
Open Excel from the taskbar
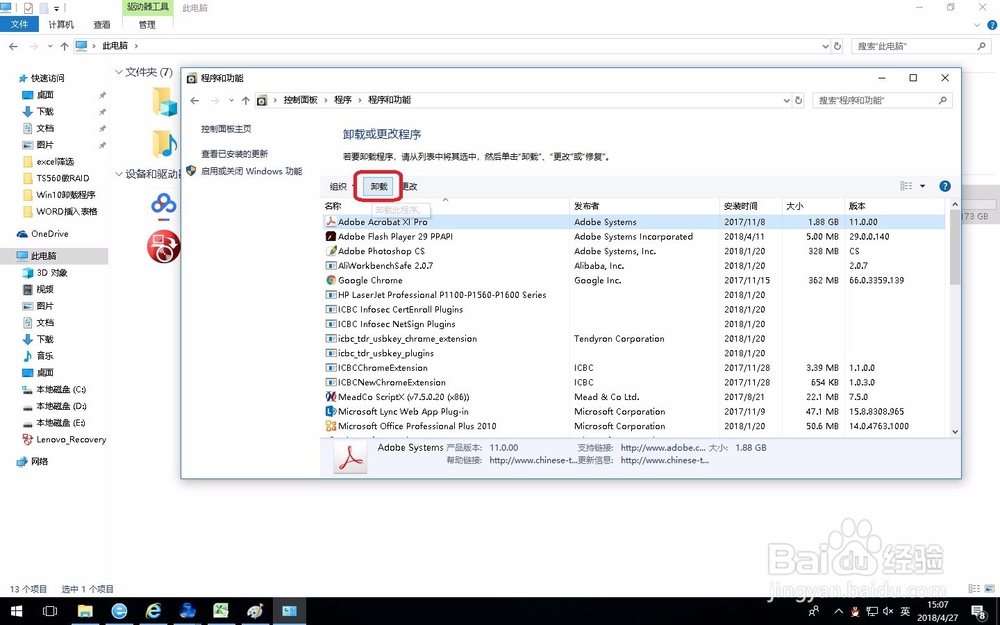click(221, 611)
